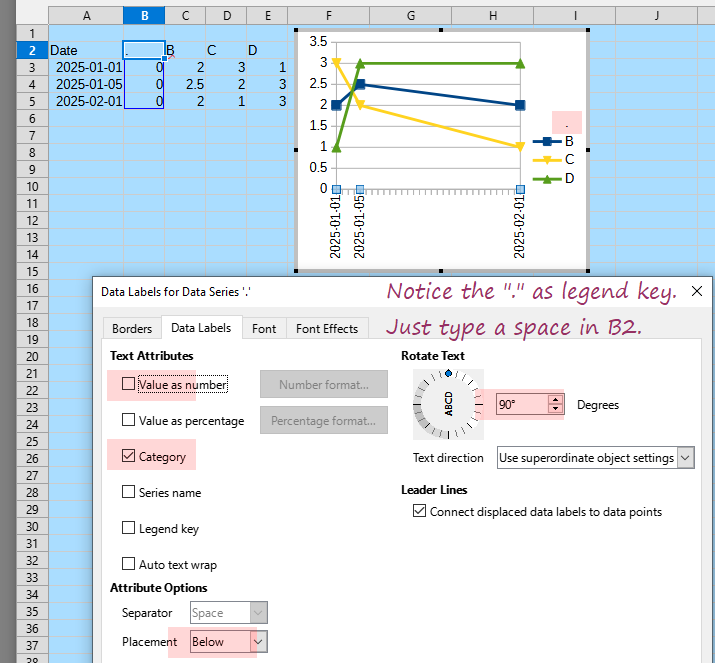Click the yellow C legend marker
This screenshot has height=663, width=715.
click(546, 159)
